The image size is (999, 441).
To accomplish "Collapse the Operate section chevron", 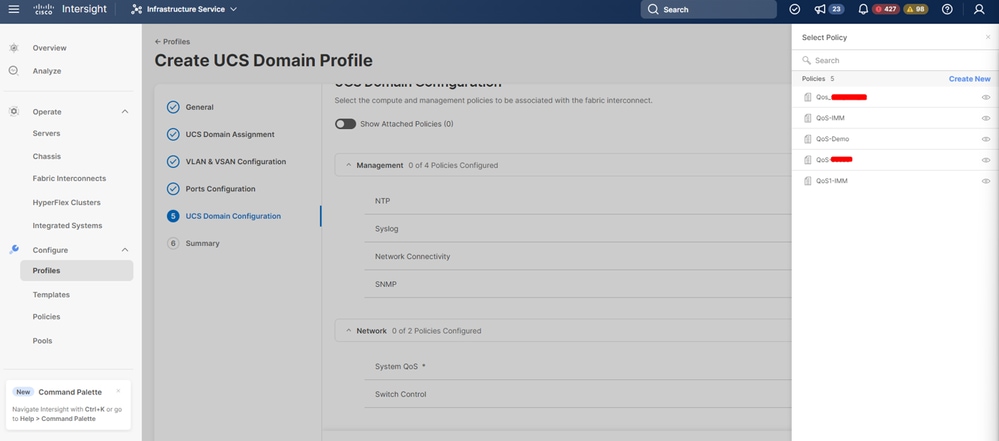I will coord(125,112).
